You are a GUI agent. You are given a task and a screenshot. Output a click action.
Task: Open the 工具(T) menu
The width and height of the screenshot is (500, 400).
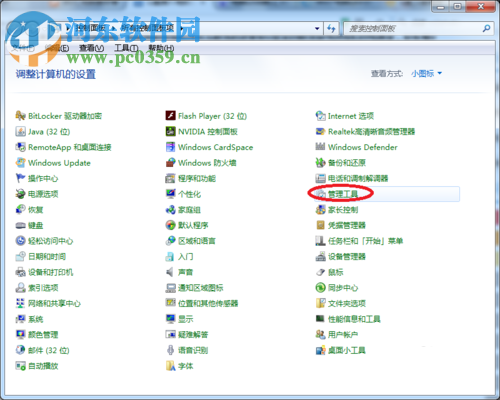[x=126, y=48]
